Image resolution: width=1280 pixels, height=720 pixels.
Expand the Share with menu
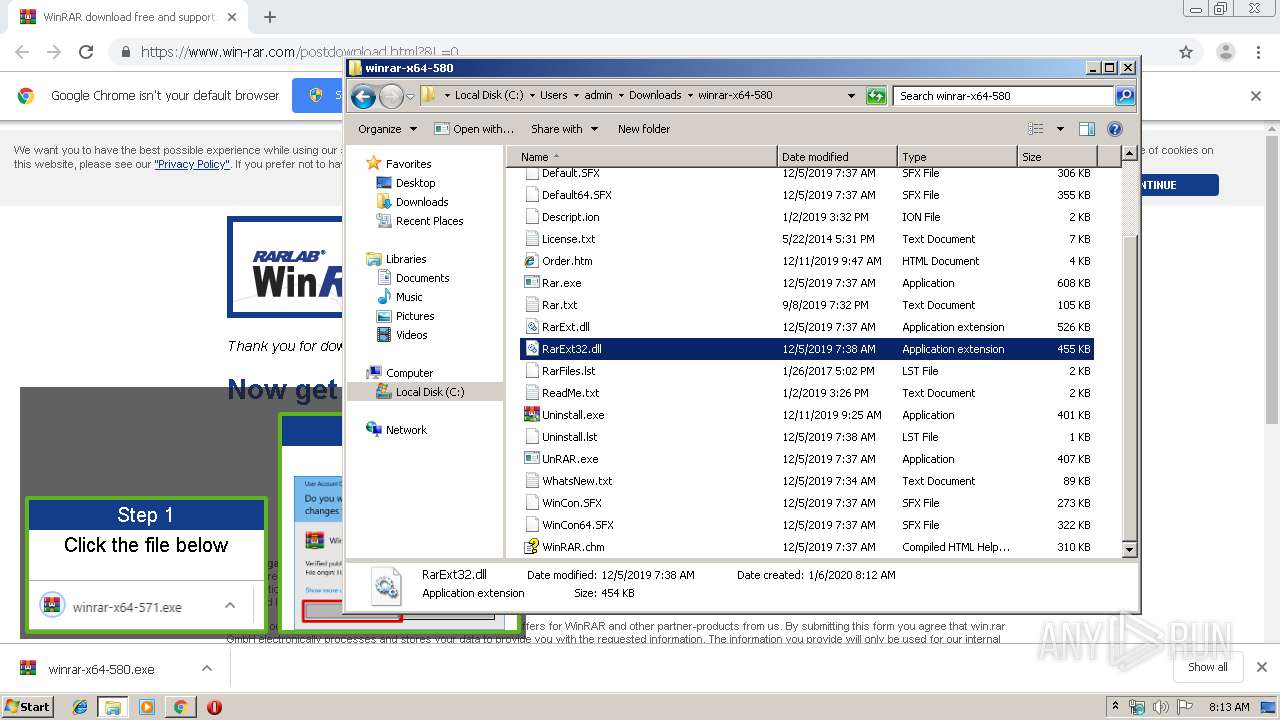click(565, 129)
